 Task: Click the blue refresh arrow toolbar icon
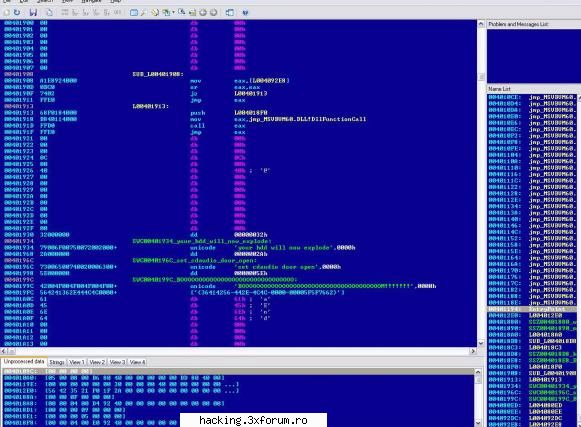click(x=17, y=13)
